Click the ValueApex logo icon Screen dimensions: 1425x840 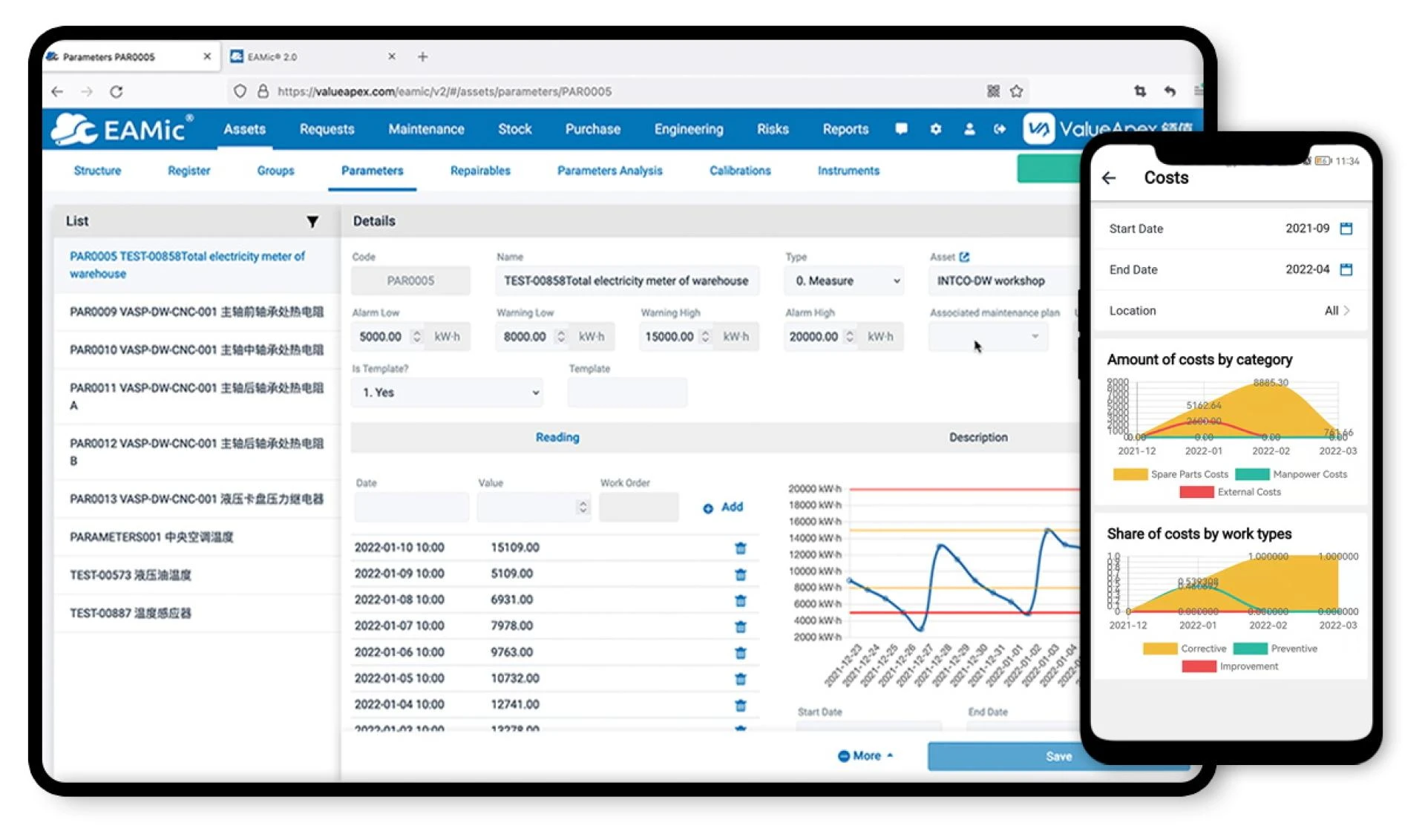1039,128
